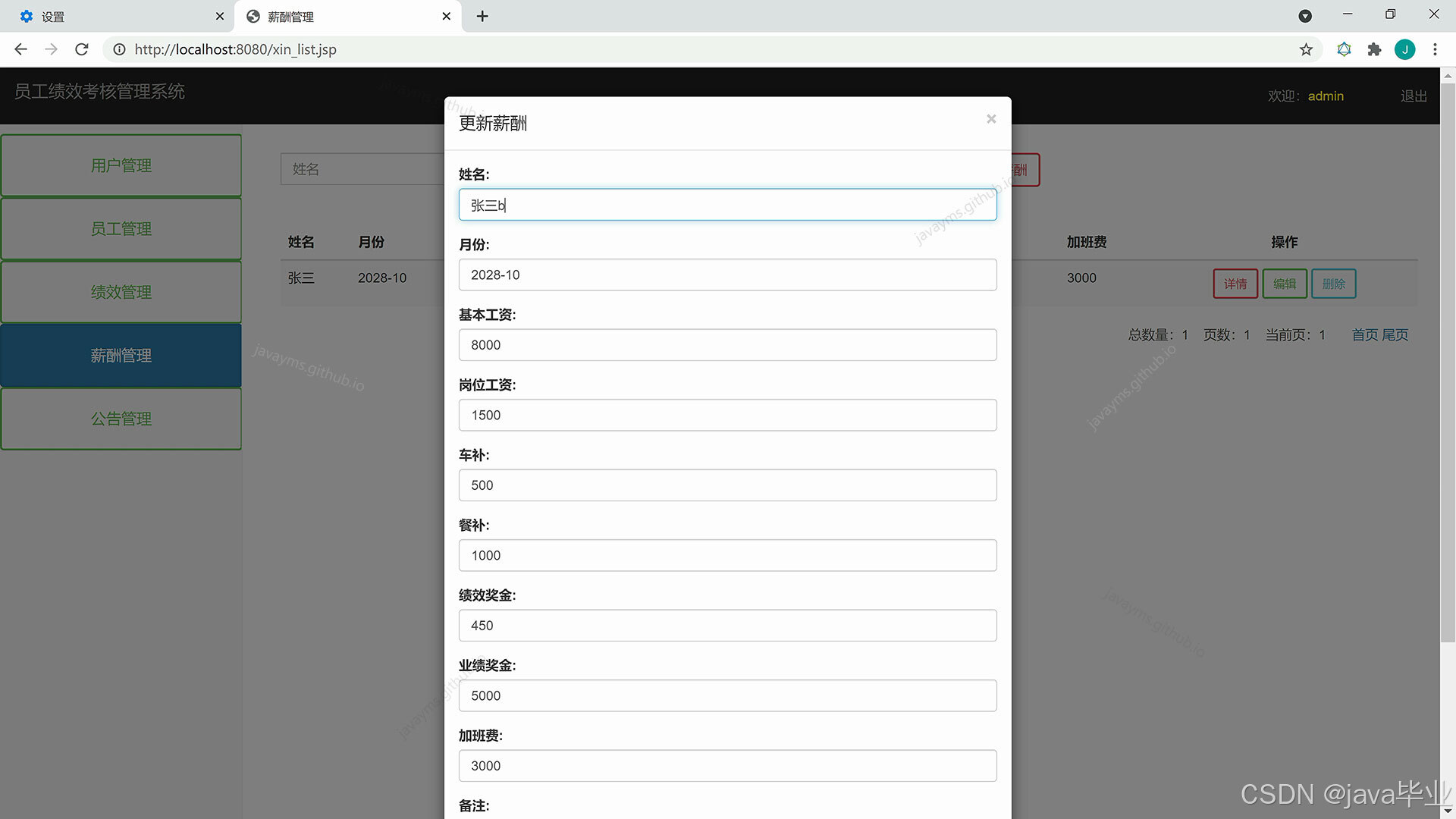
Task: Click the 员工绩效考核管理系统 title
Action: point(99,91)
